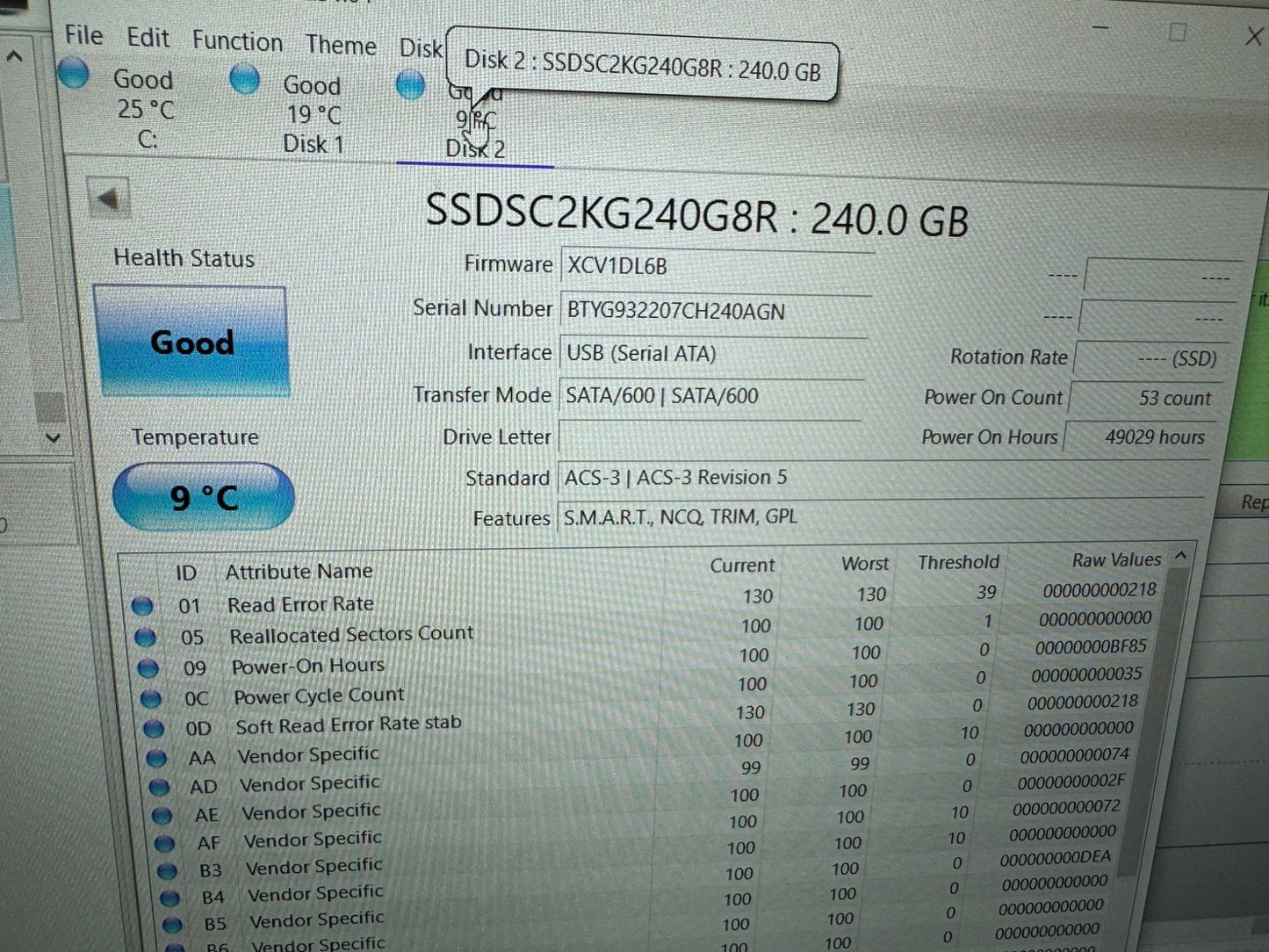Click the Firmware field XCV1DL6B
The height and width of the screenshot is (952, 1269).
point(716,266)
